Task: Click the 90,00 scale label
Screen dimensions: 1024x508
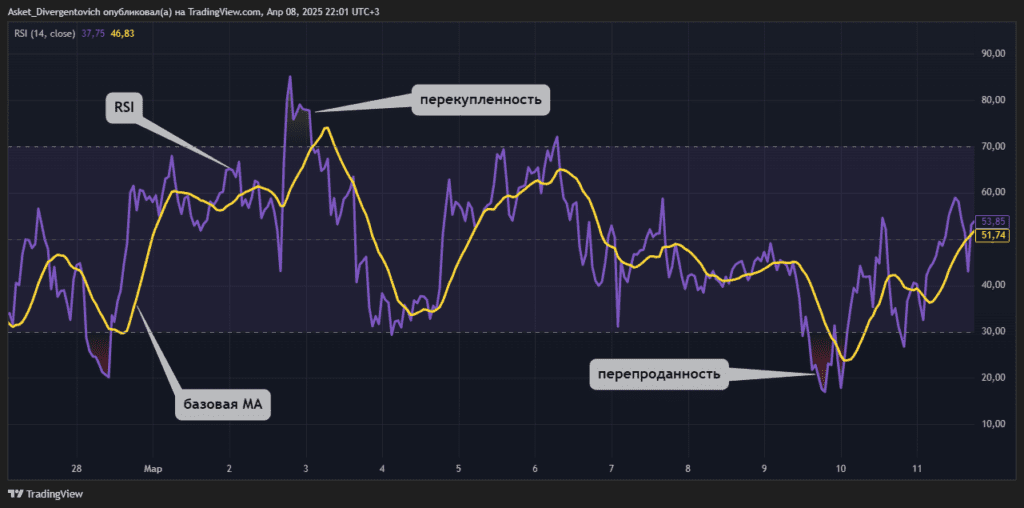Action: tap(993, 54)
